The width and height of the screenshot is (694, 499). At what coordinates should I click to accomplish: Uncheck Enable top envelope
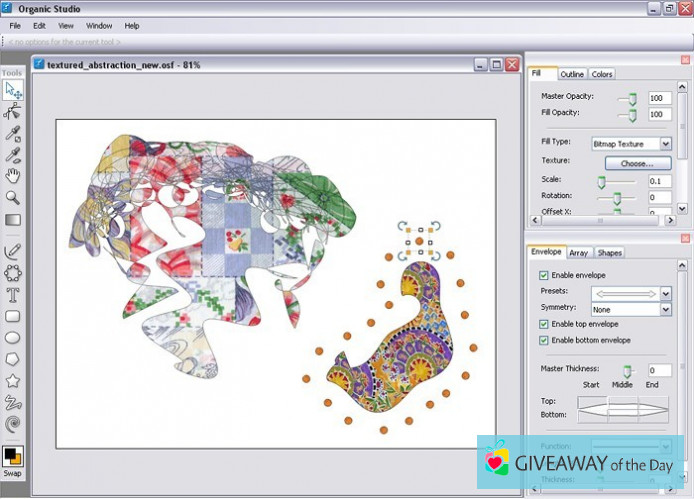click(544, 324)
